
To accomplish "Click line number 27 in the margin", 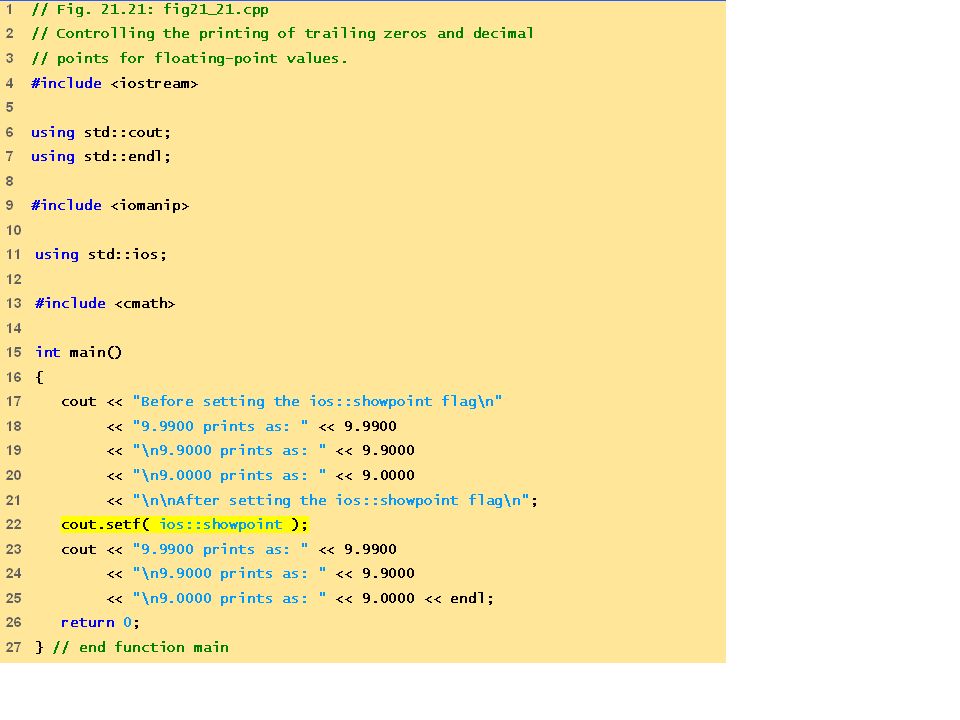I will [x=13, y=647].
